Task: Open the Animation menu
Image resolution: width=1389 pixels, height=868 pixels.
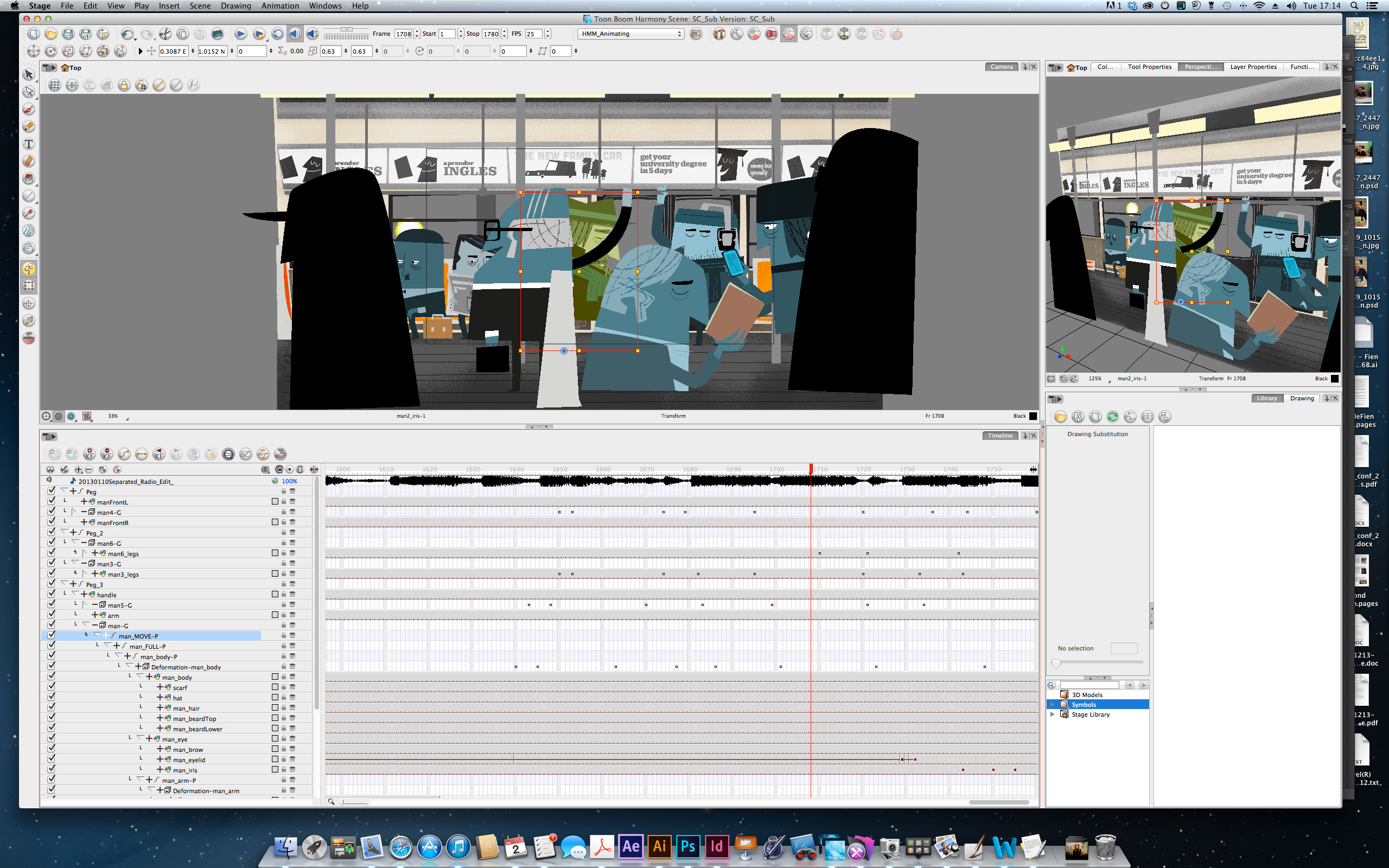Action: tap(279, 6)
